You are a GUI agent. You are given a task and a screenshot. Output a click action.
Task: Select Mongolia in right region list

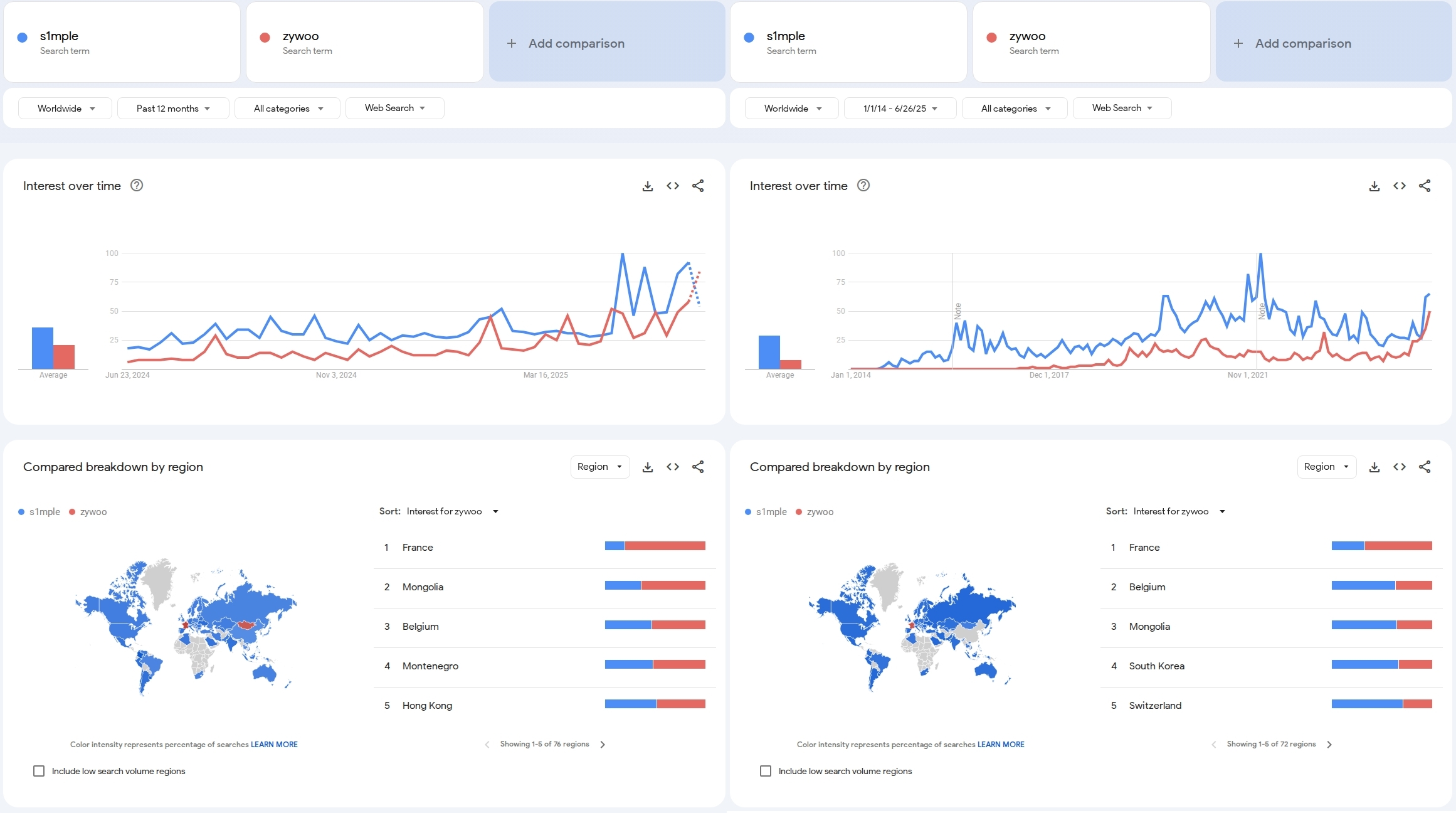tap(1271, 627)
